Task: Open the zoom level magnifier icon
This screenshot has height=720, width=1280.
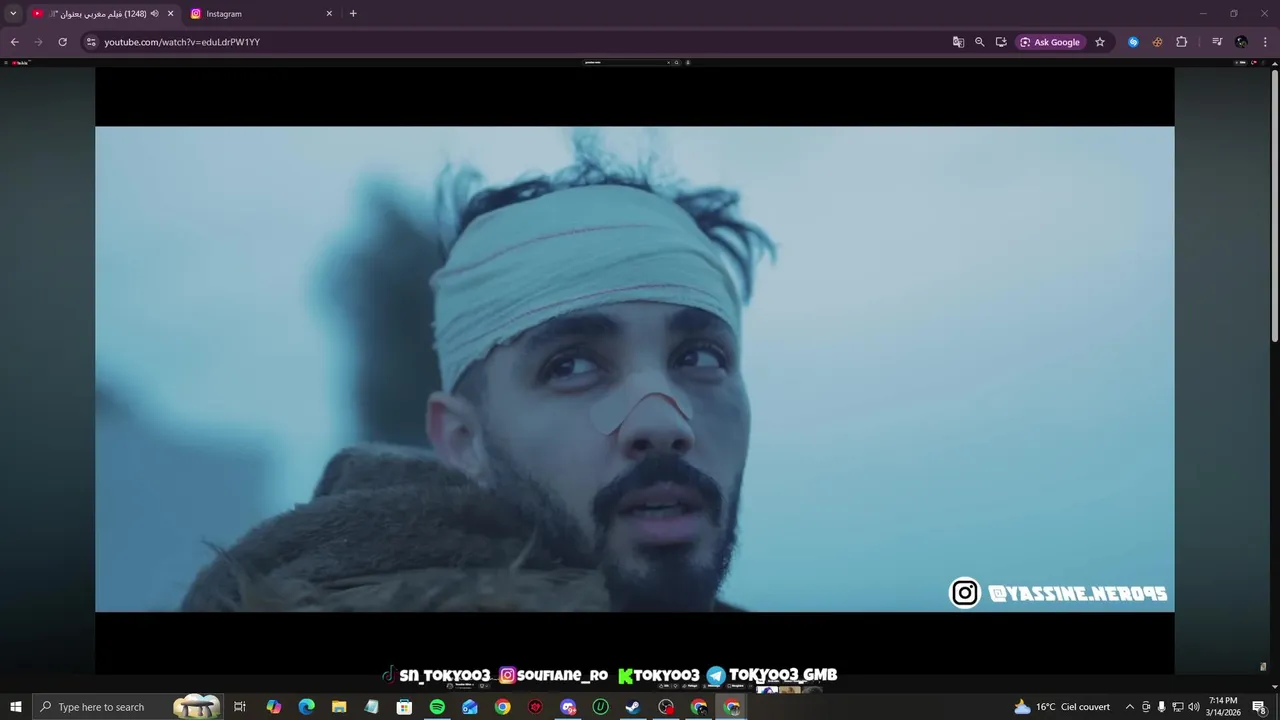Action: 979,42
